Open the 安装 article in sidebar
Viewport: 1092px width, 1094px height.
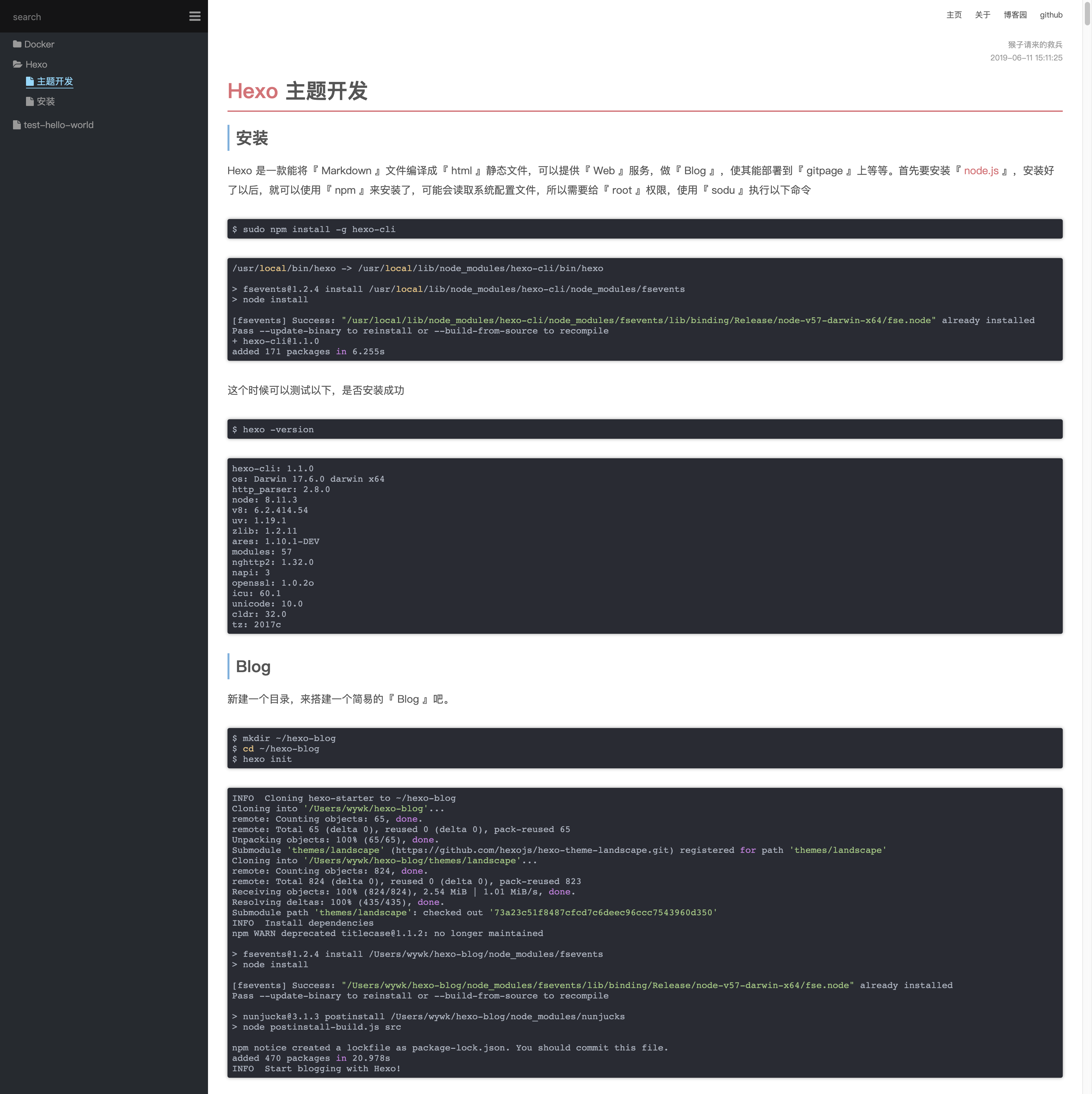point(46,101)
